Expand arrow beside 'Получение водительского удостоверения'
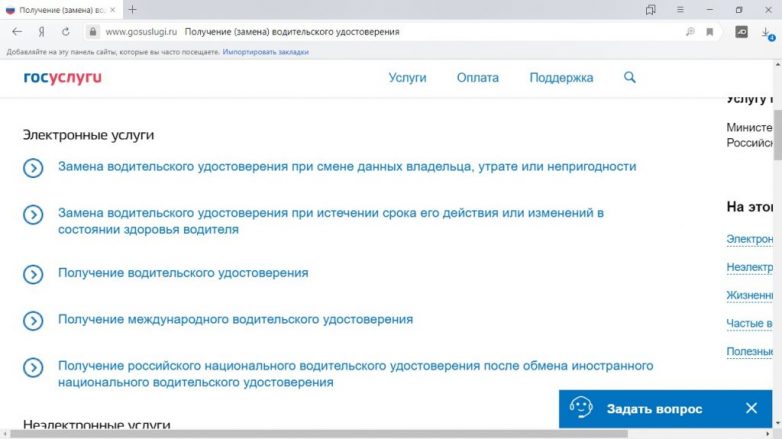782x439 pixels. pyautogui.click(x=33, y=273)
